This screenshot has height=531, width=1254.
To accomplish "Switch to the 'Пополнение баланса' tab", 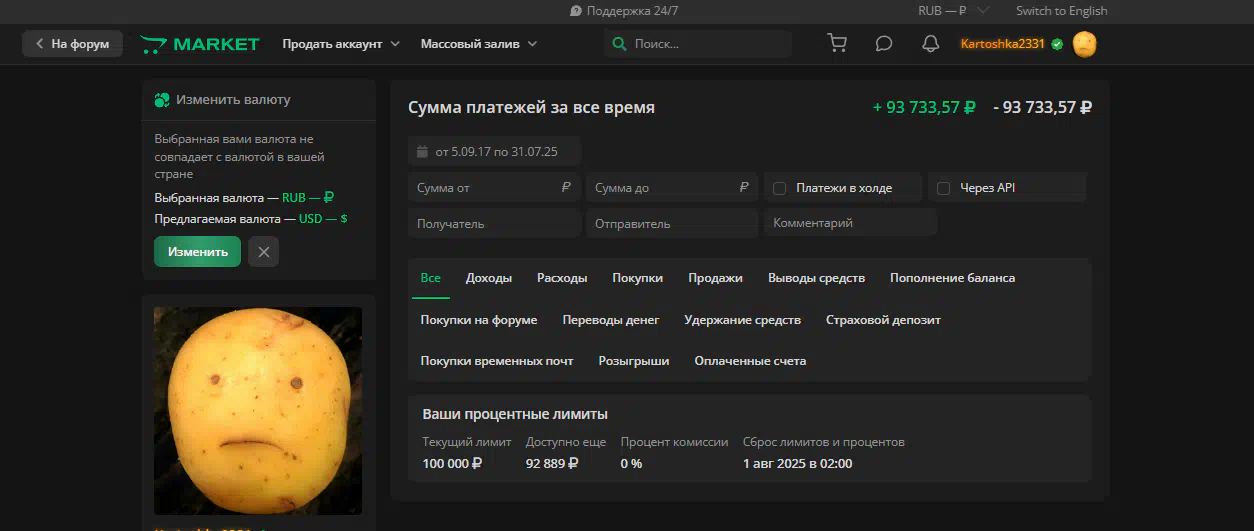I will [x=952, y=278].
